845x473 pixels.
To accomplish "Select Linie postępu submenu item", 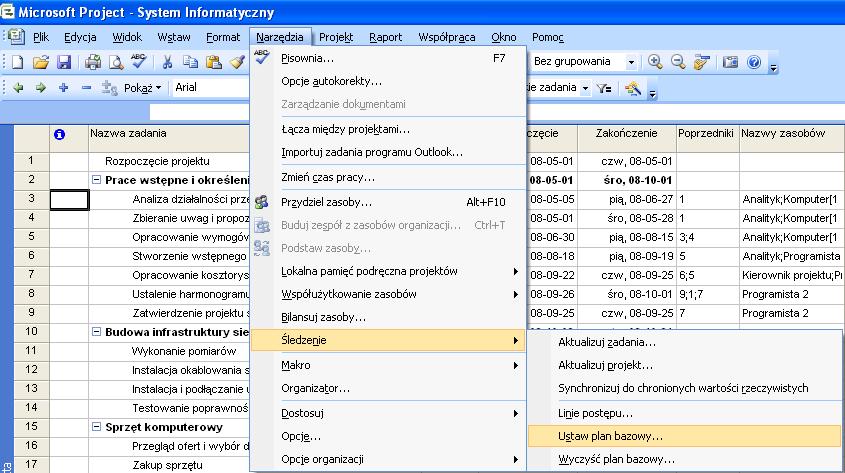I will (684, 414).
